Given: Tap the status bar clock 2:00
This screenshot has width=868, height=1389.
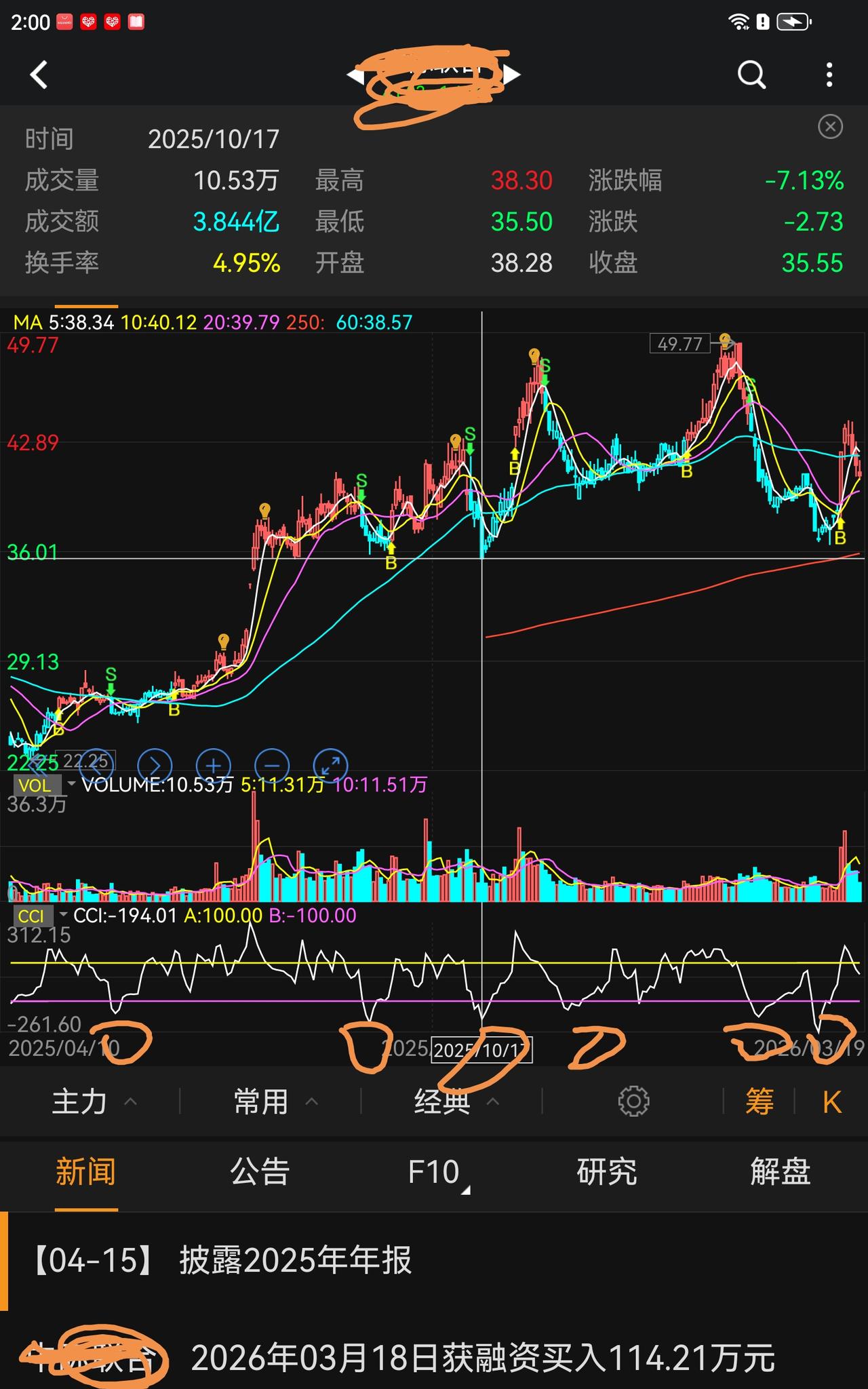Looking at the screenshot, I should [x=31, y=22].
